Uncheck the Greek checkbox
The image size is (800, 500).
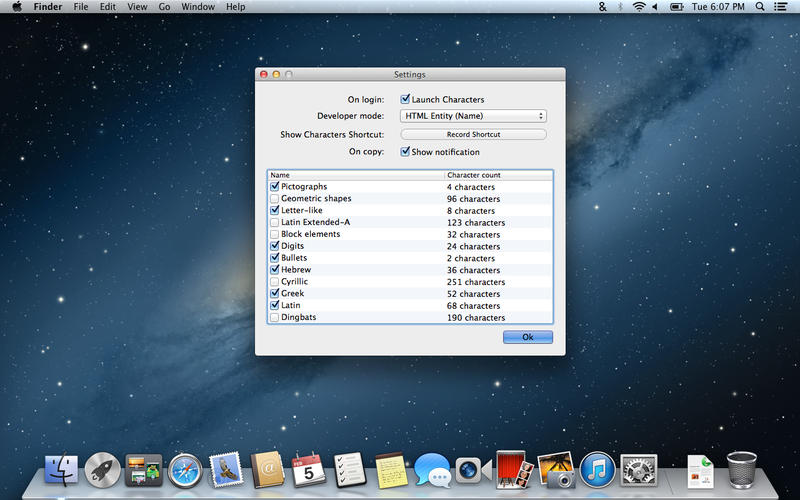click(274, 293)
